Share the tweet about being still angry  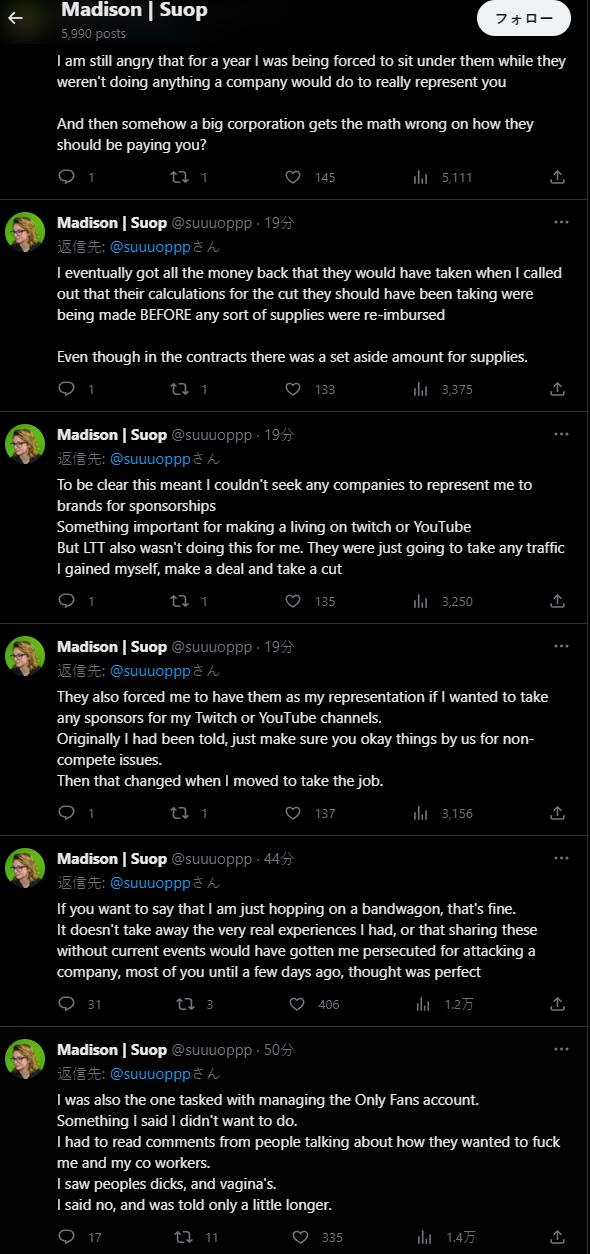point(558,177)
